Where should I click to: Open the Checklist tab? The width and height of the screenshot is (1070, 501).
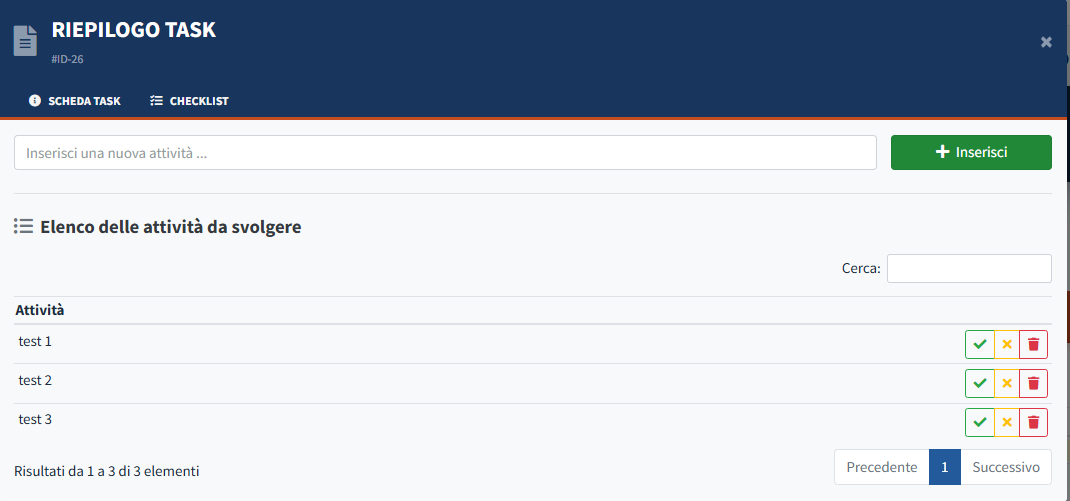(x=189, y=101)
